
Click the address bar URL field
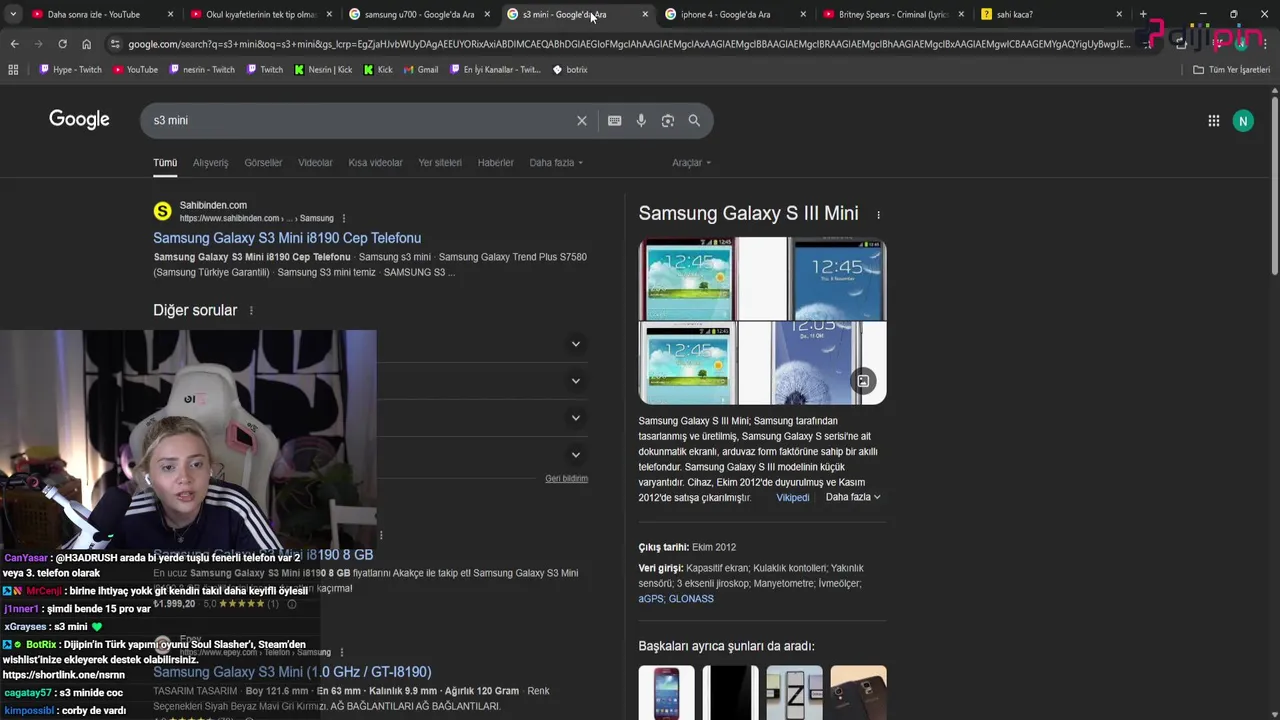click(630, 44)
